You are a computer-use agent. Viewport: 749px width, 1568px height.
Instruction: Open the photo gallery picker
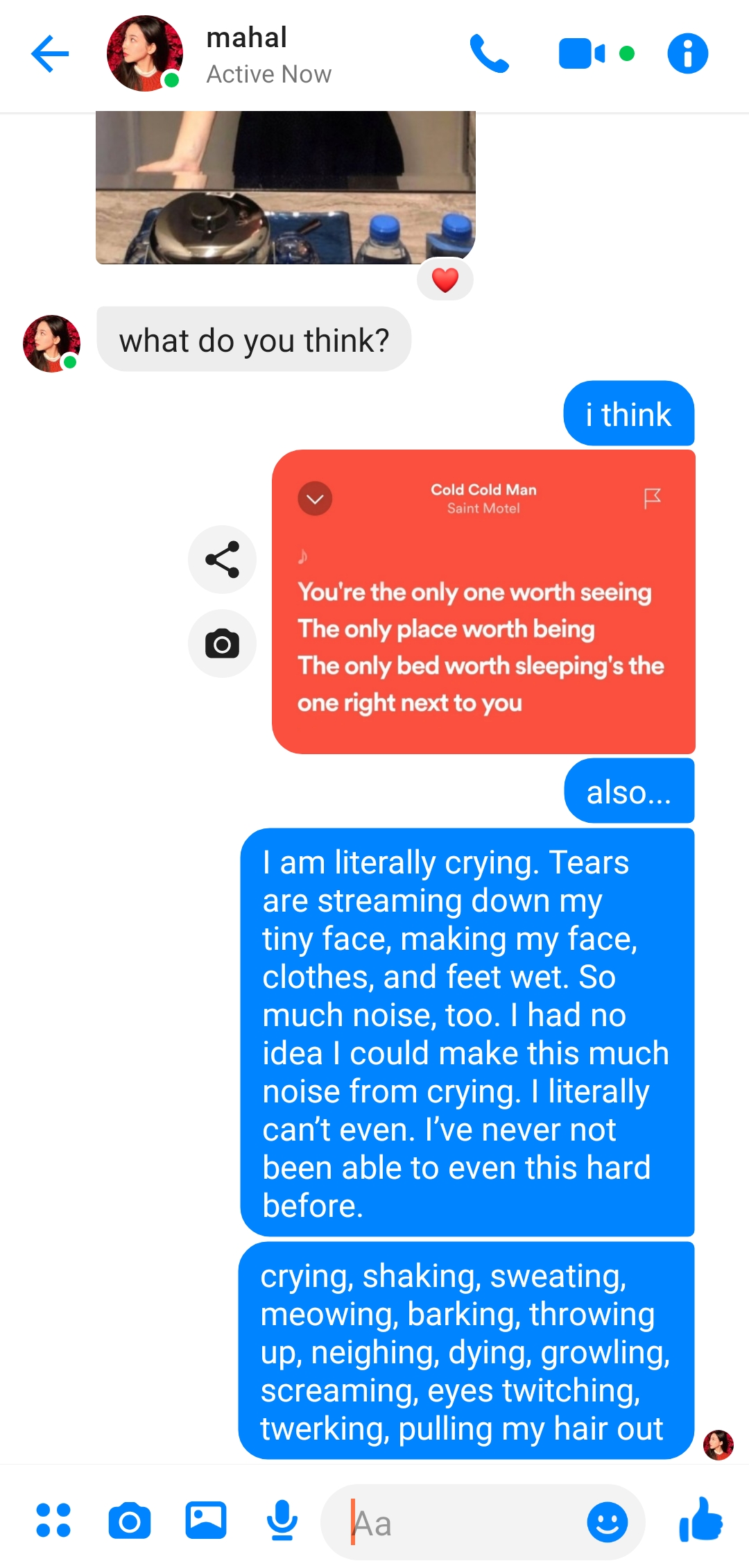206,1520
